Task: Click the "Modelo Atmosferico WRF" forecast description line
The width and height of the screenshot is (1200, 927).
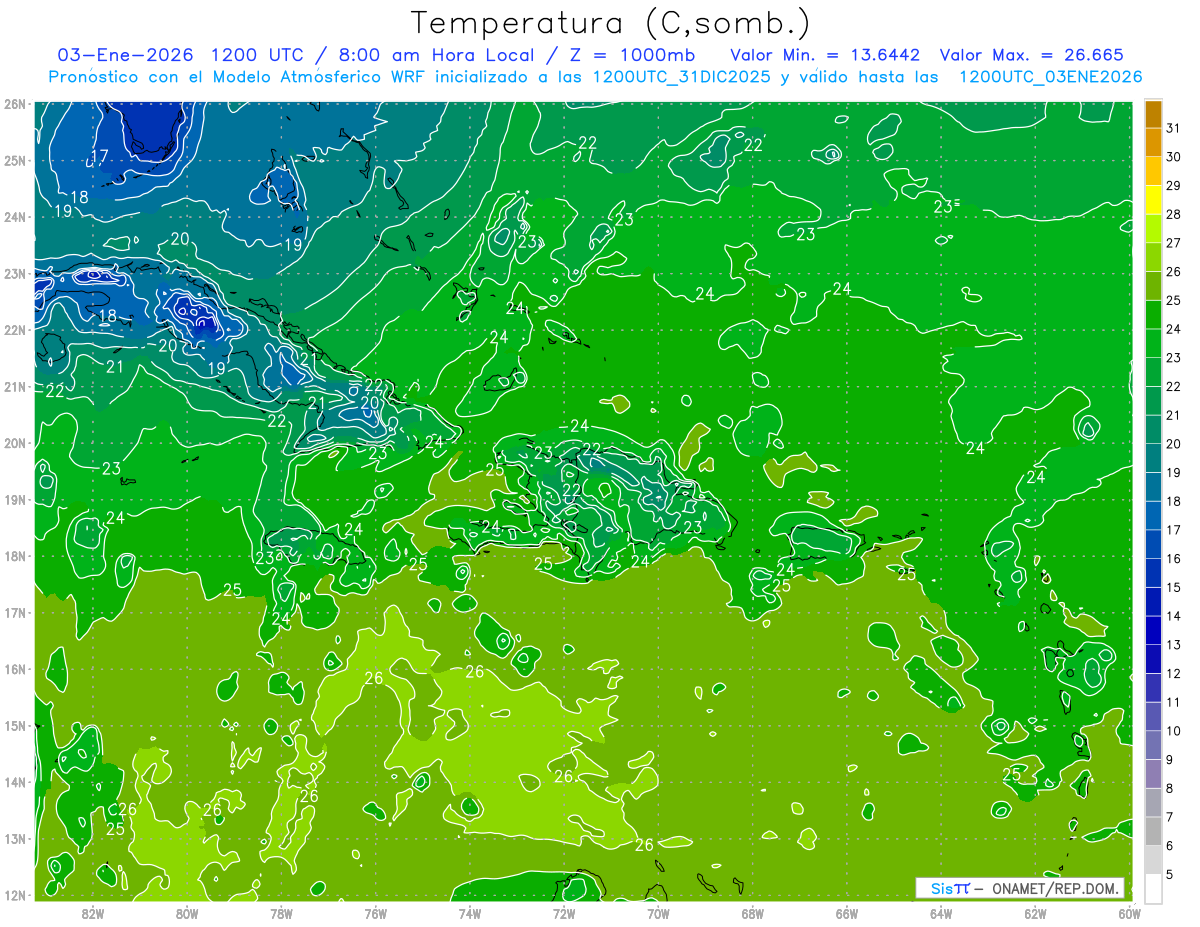Action: [x=595, y=77]
